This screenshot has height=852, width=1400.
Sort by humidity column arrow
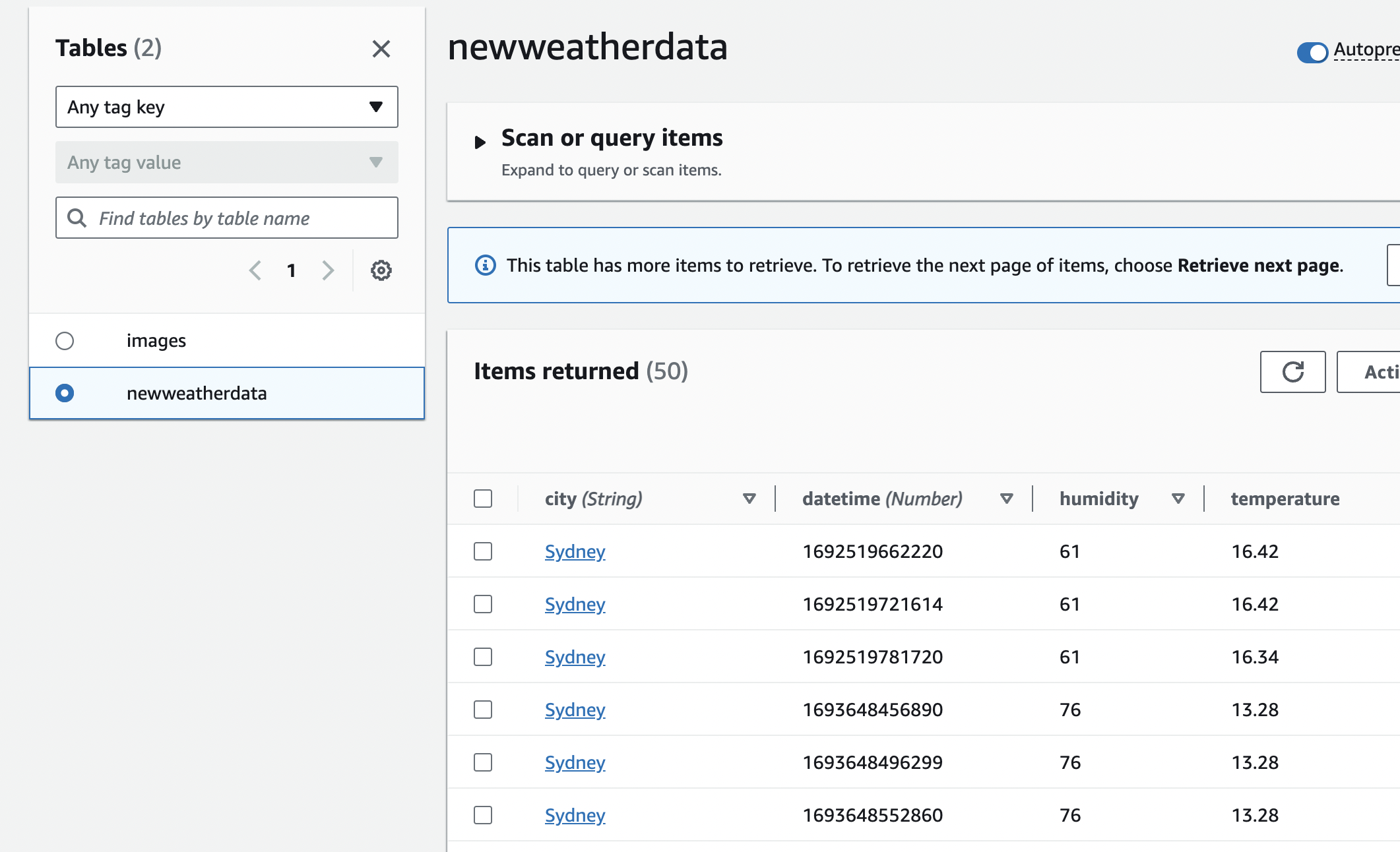point(1178,499)
